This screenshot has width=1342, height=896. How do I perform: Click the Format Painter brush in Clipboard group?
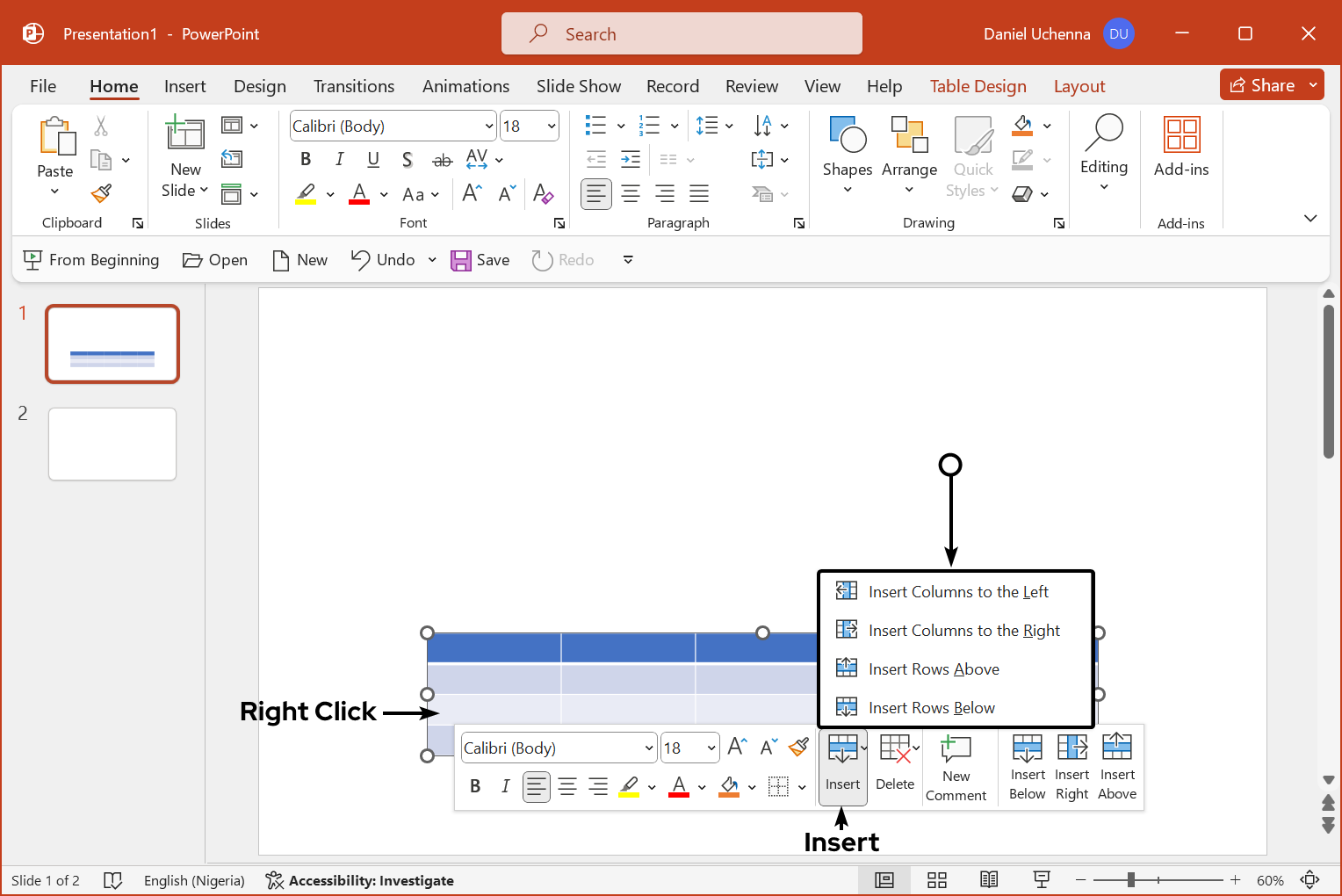point(102,193)
